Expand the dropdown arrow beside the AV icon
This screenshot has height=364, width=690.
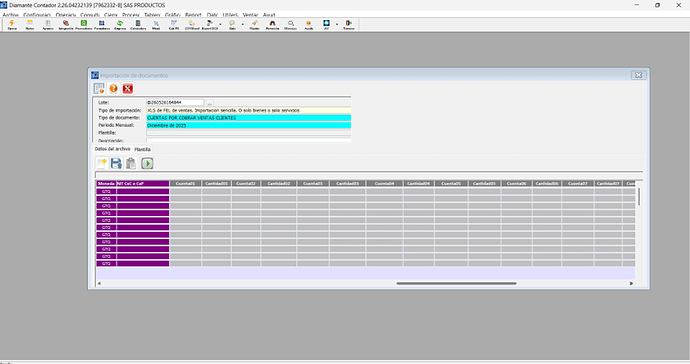coord(337,25)
